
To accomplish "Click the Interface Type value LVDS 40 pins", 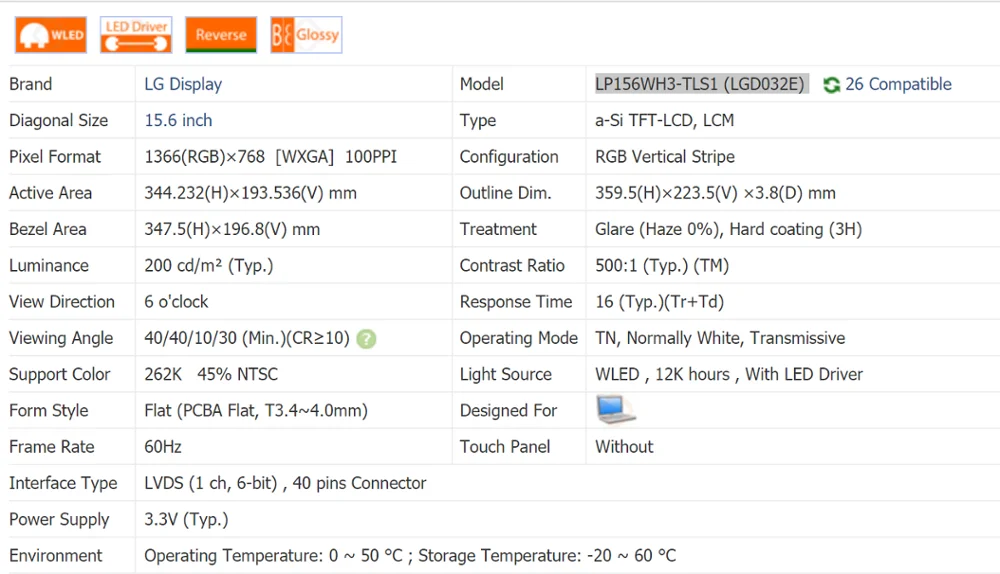I will tap(285, 483).
